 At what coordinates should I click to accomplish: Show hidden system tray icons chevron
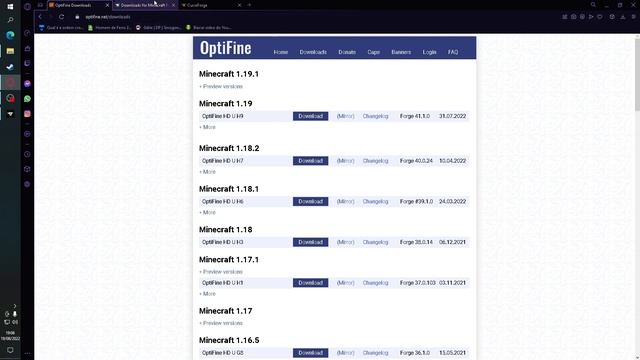pos(15,306)
